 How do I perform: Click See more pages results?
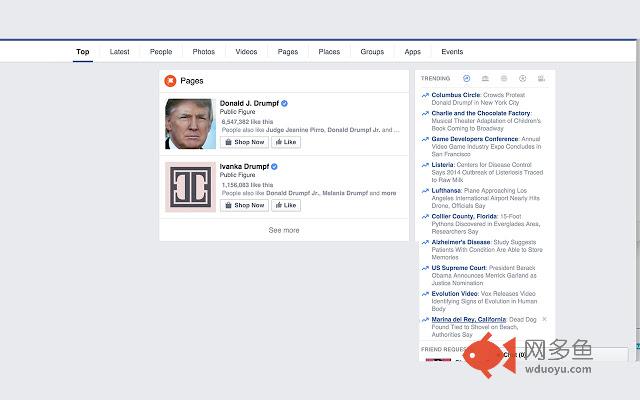point(284,230)
